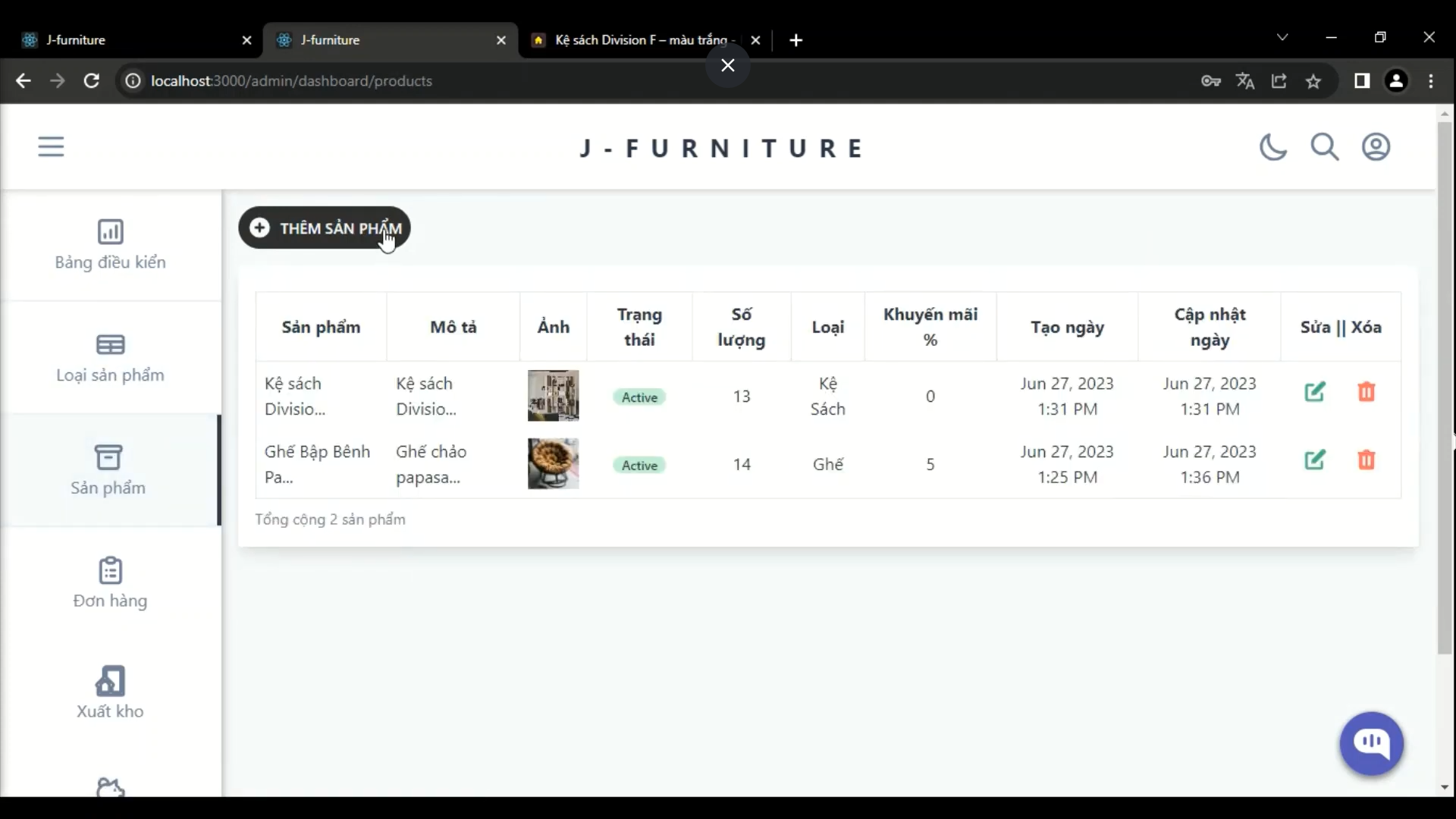Viewport: 1456px width, 819px height.
Task: Click the page vertical scrollbar
Action: [1445, 387]
